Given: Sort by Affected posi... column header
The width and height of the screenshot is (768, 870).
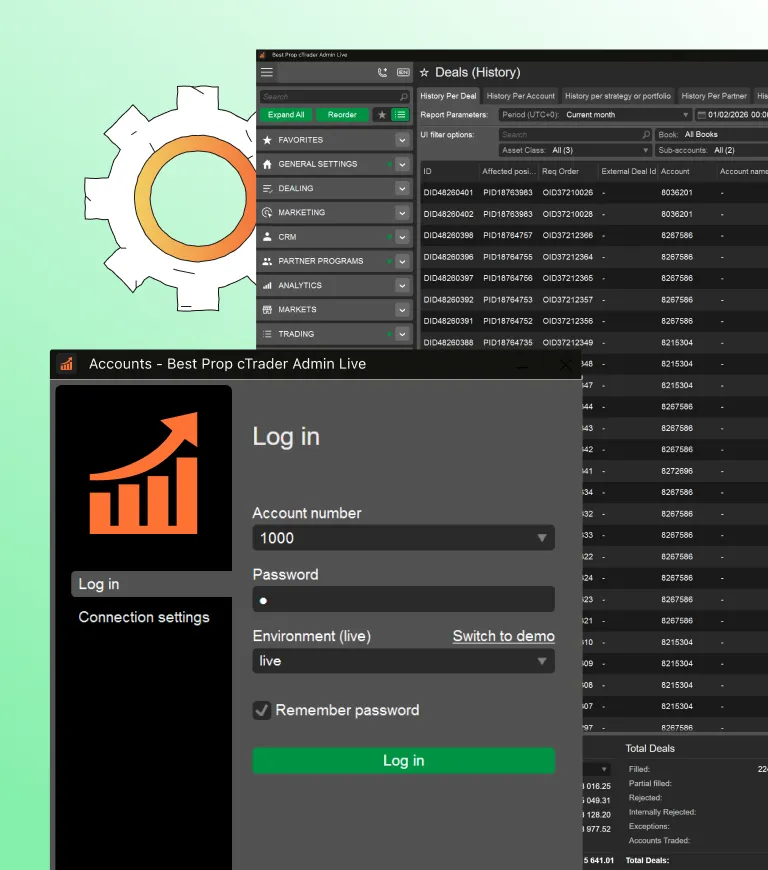Looking at the screenshot, I should pos(509,171).
